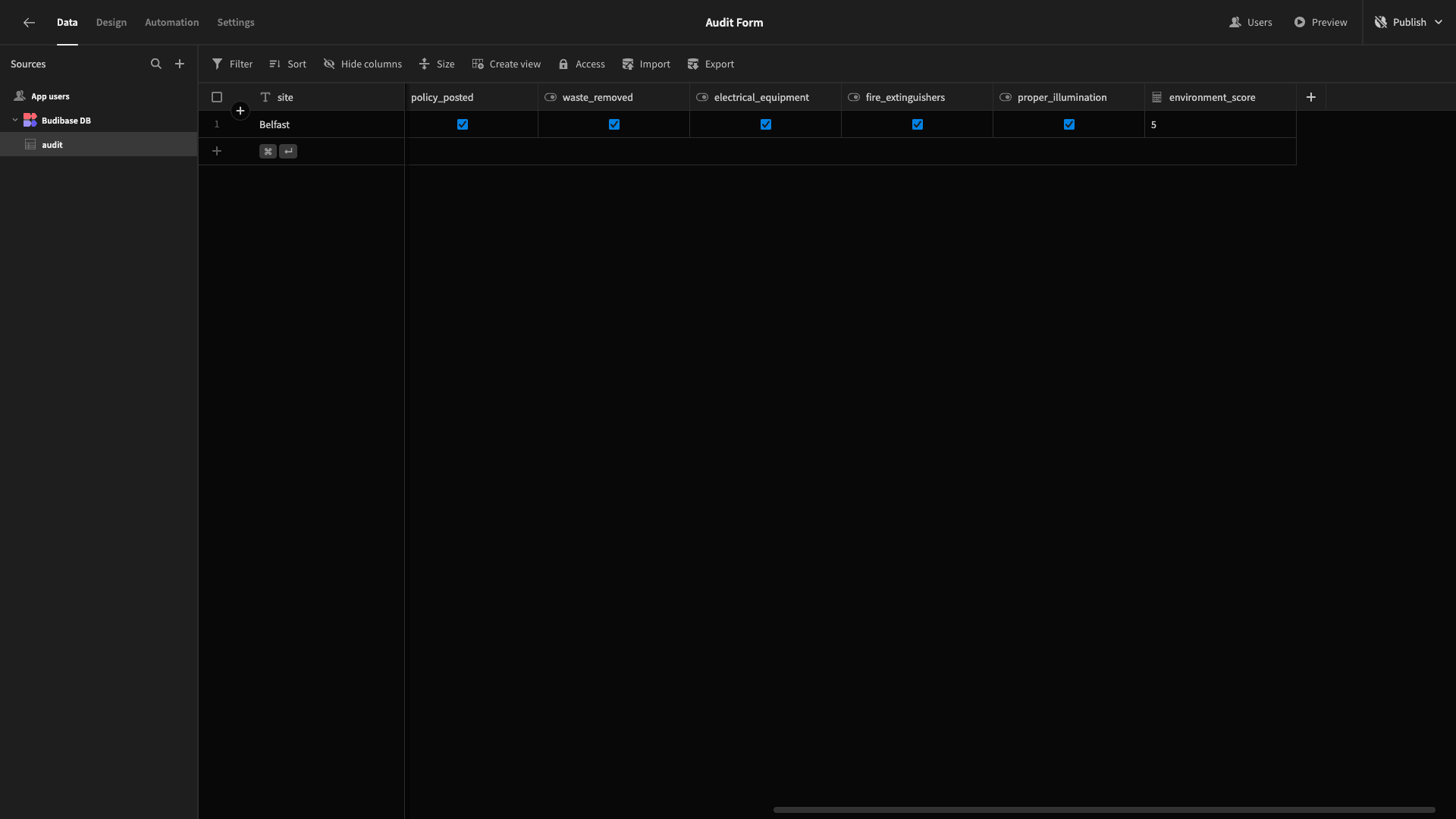Viewport: 1456px width, 819px height.
Task: Uncheck electrical_equipment for Belfast
Action: (x=766, y=124)
